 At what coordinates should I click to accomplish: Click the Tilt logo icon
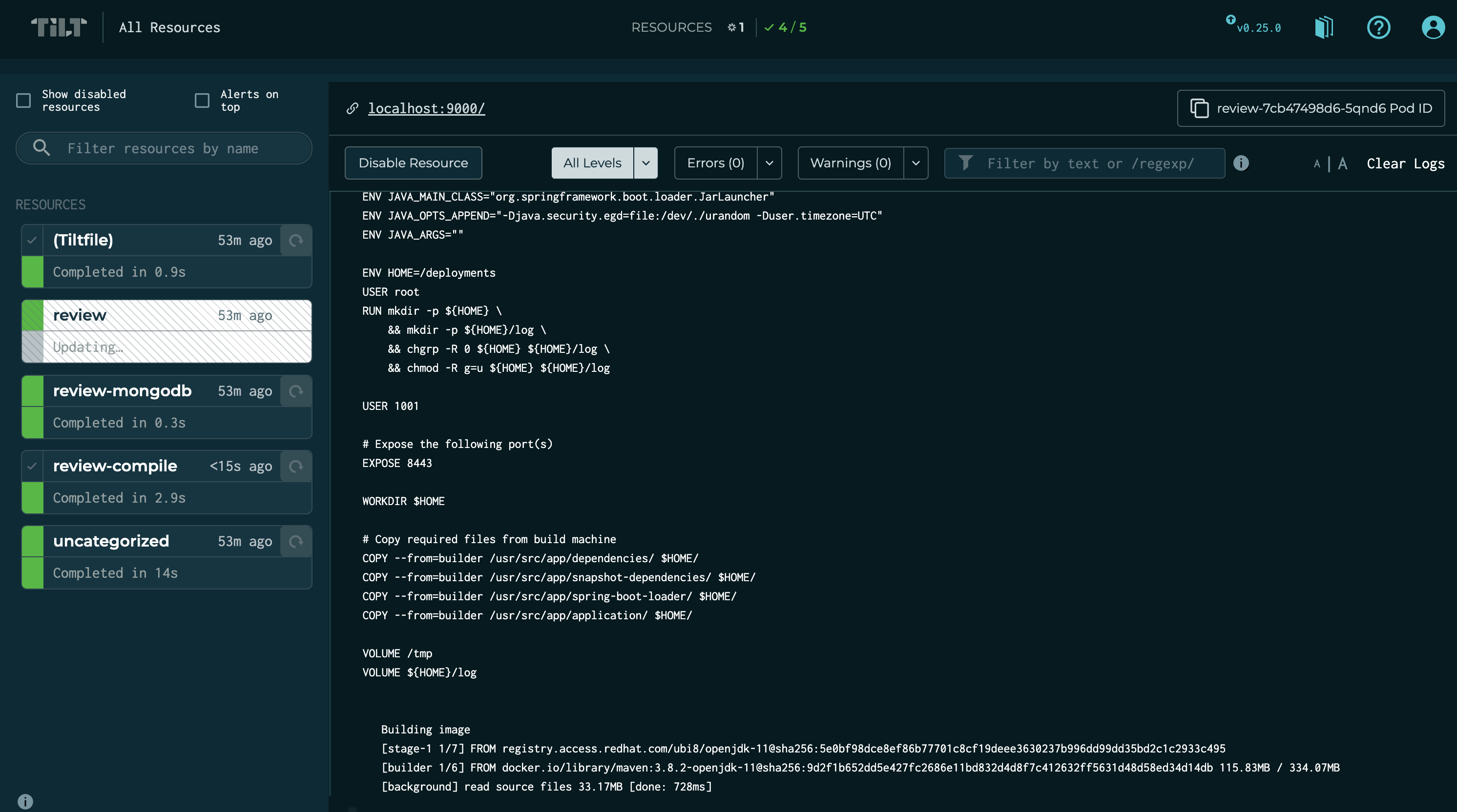click(59, 27)
